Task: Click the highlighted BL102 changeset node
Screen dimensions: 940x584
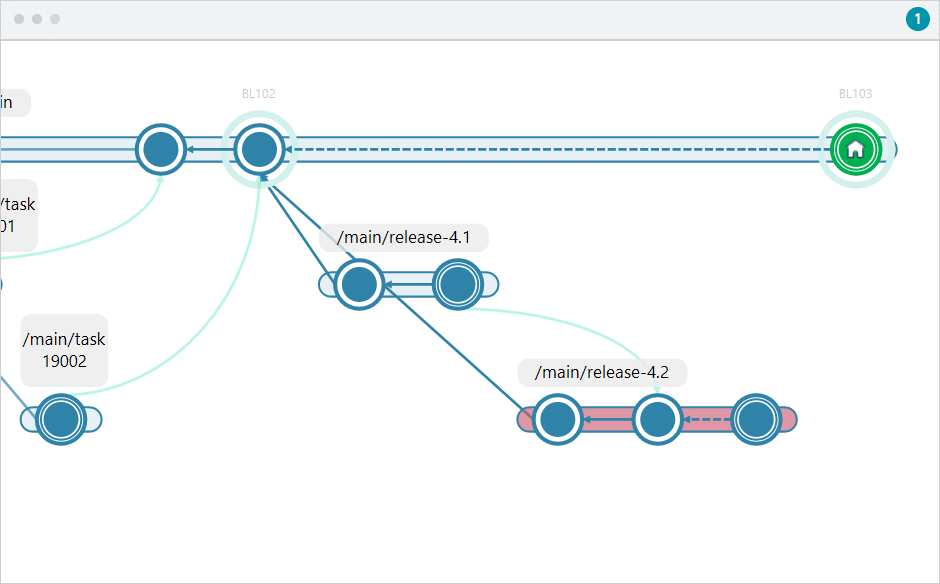Action: click(x=258, y=149)
